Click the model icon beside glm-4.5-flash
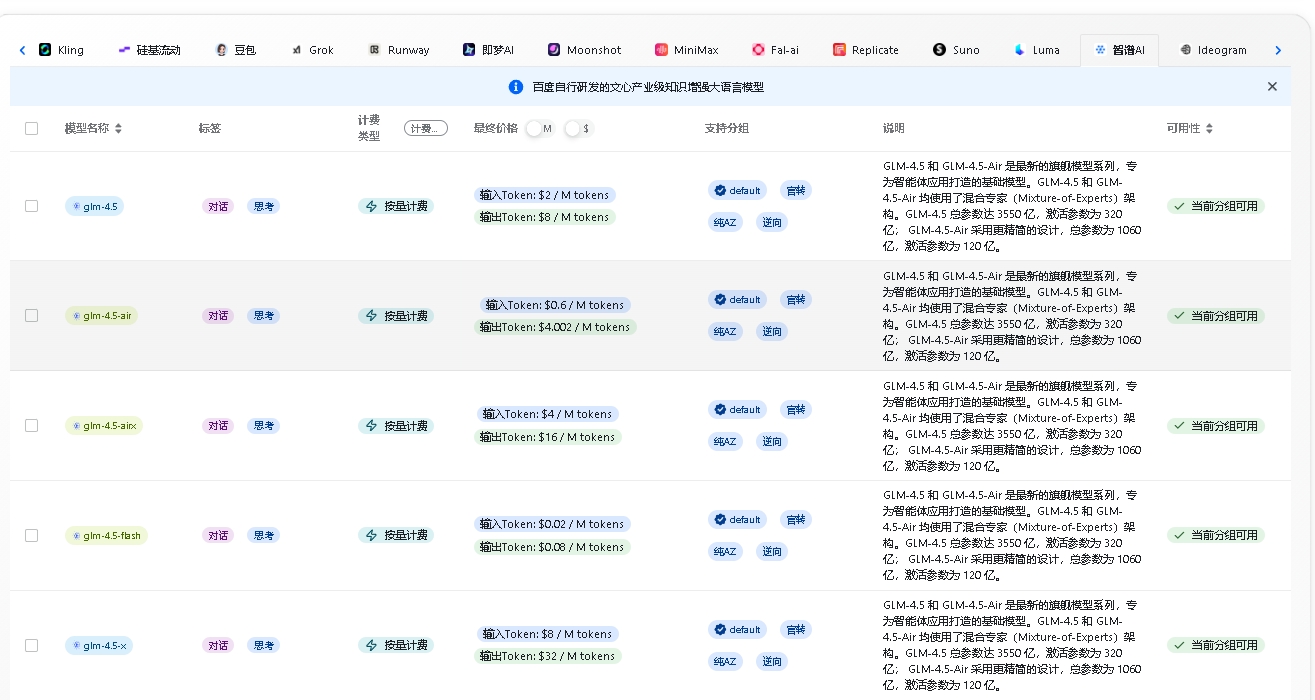The image size is (1315, 700). coord(76,536)
